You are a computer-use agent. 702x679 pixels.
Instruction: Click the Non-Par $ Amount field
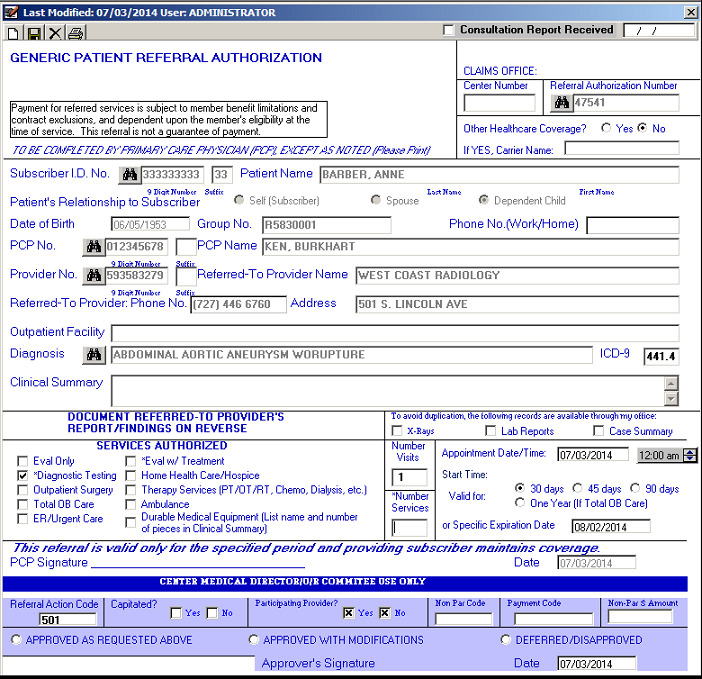pos(640,617)
